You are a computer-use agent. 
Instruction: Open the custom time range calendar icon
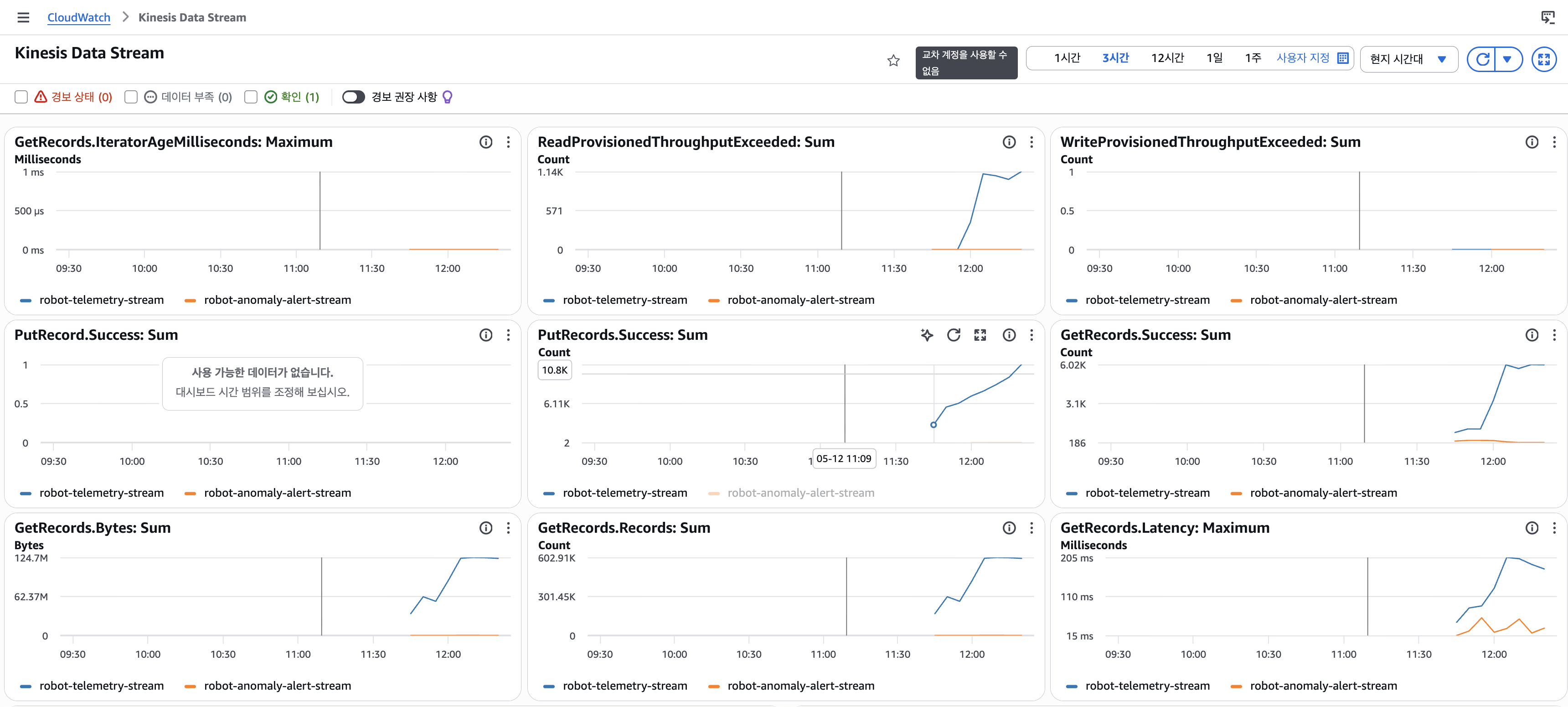(x=1343, y=58)
